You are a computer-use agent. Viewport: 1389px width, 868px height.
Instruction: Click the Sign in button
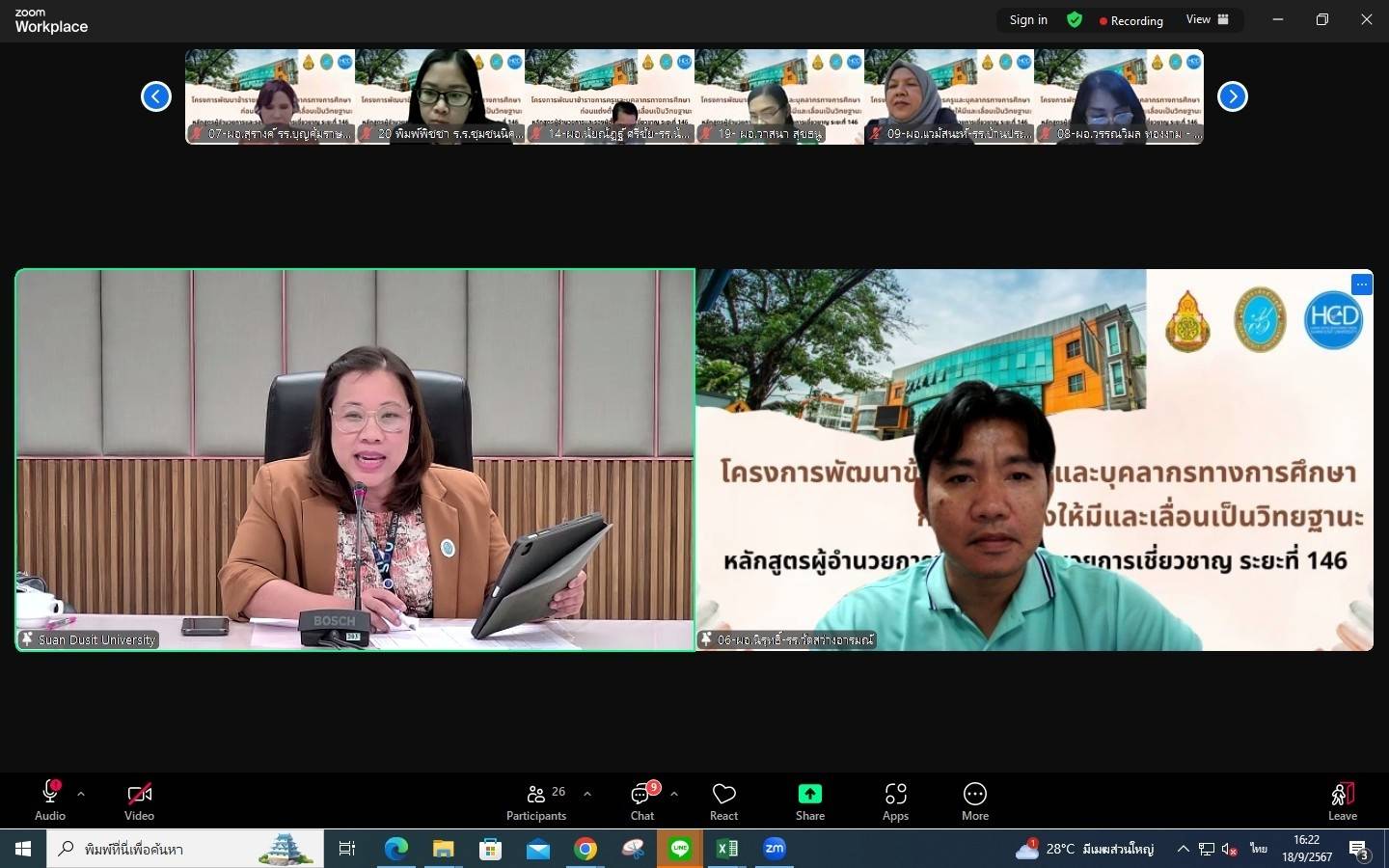[1028, 20]
